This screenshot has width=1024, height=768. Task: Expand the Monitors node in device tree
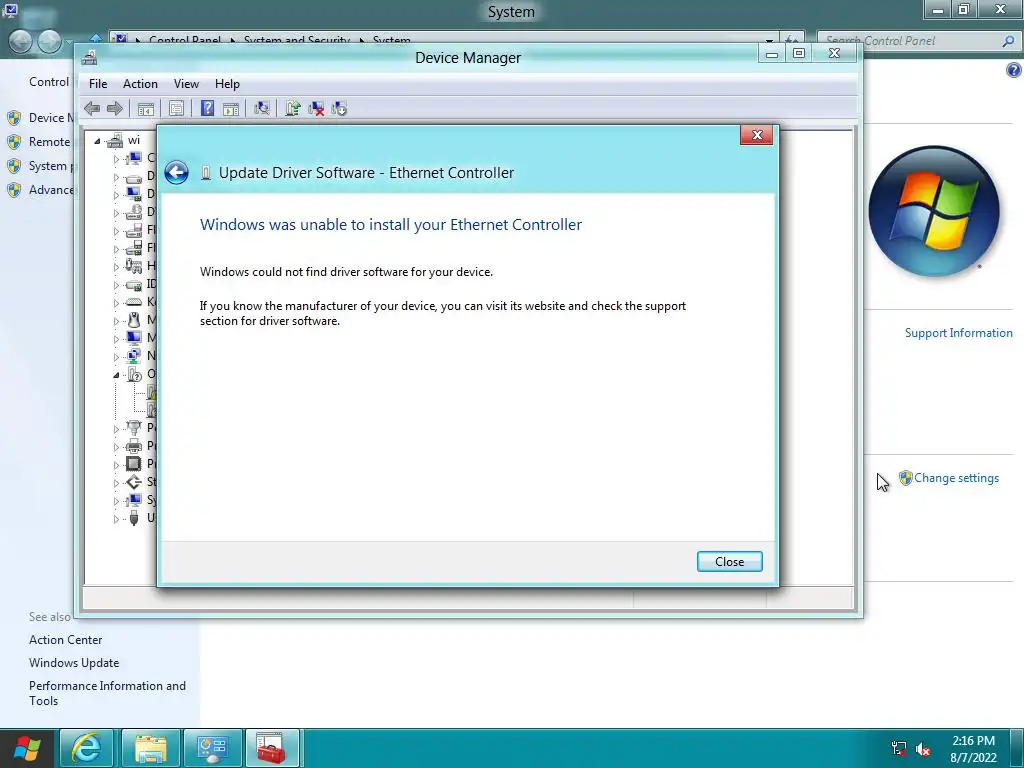(x=116, y=338)
